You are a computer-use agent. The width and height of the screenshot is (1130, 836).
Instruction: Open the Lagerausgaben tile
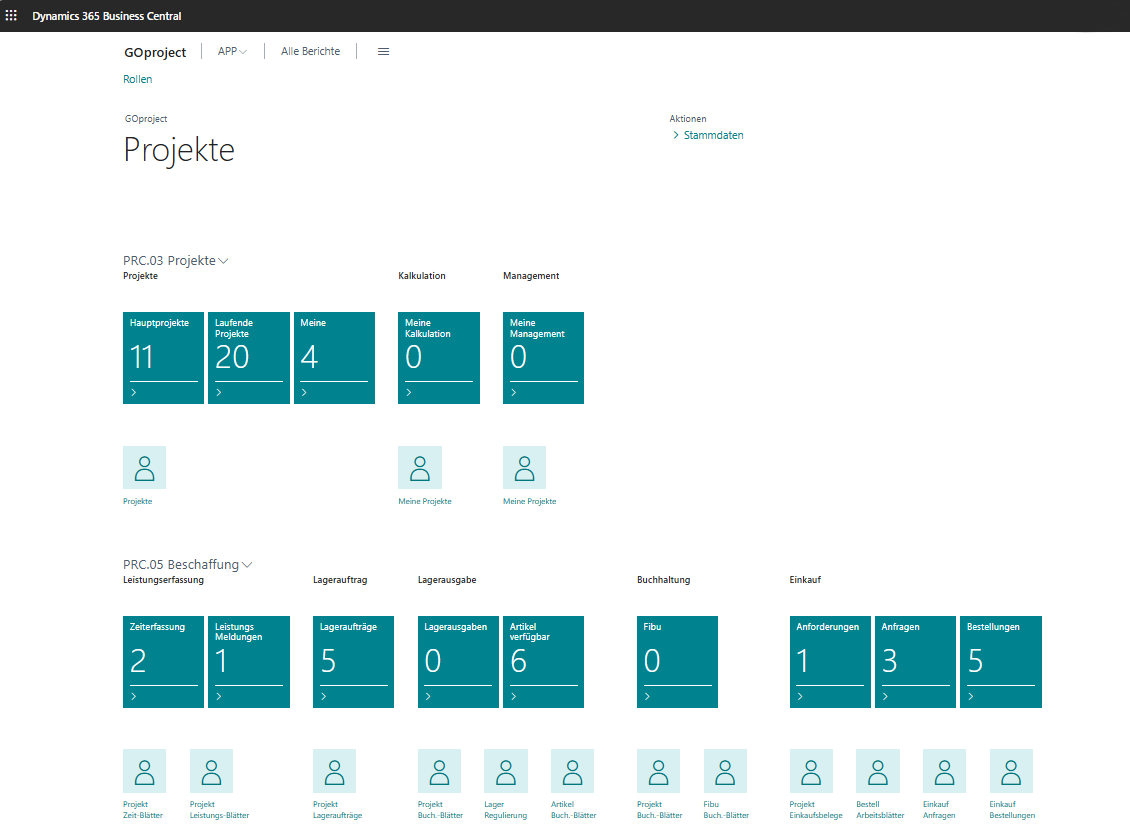click(x=458, y=662)
